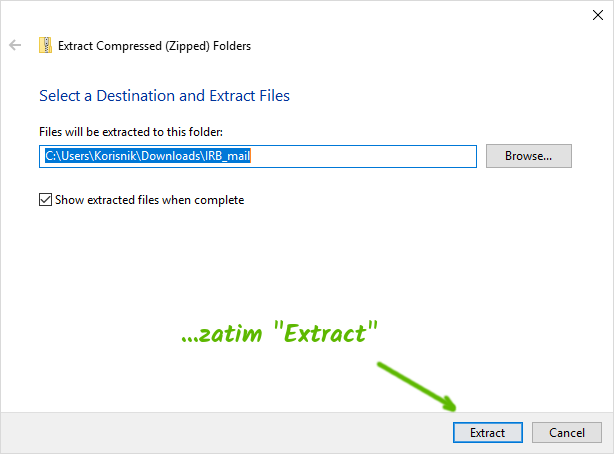Click the C: drive prefix in the path

coord(51,156)
